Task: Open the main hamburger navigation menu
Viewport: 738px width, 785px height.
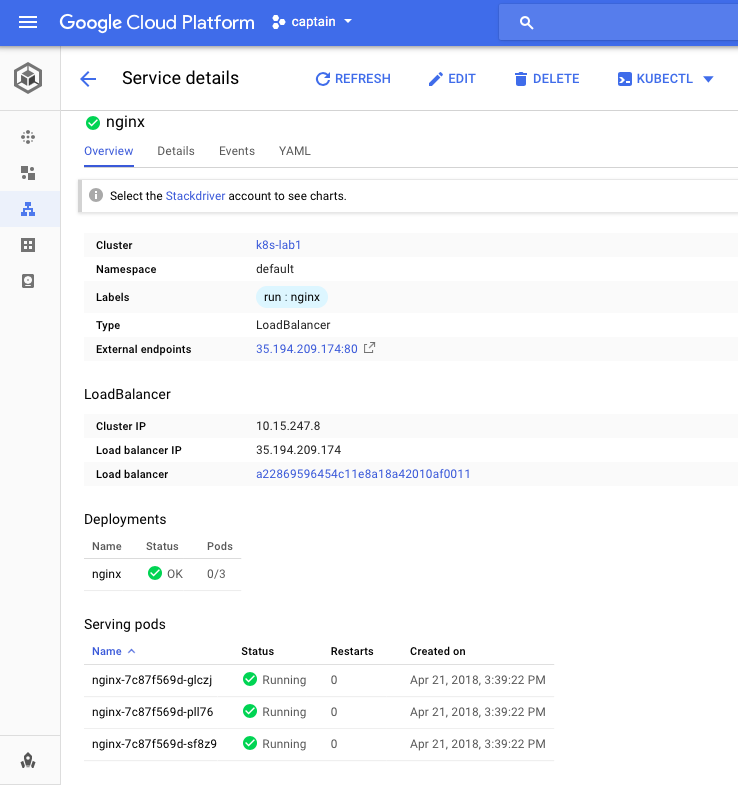Action: click(28, 22)
